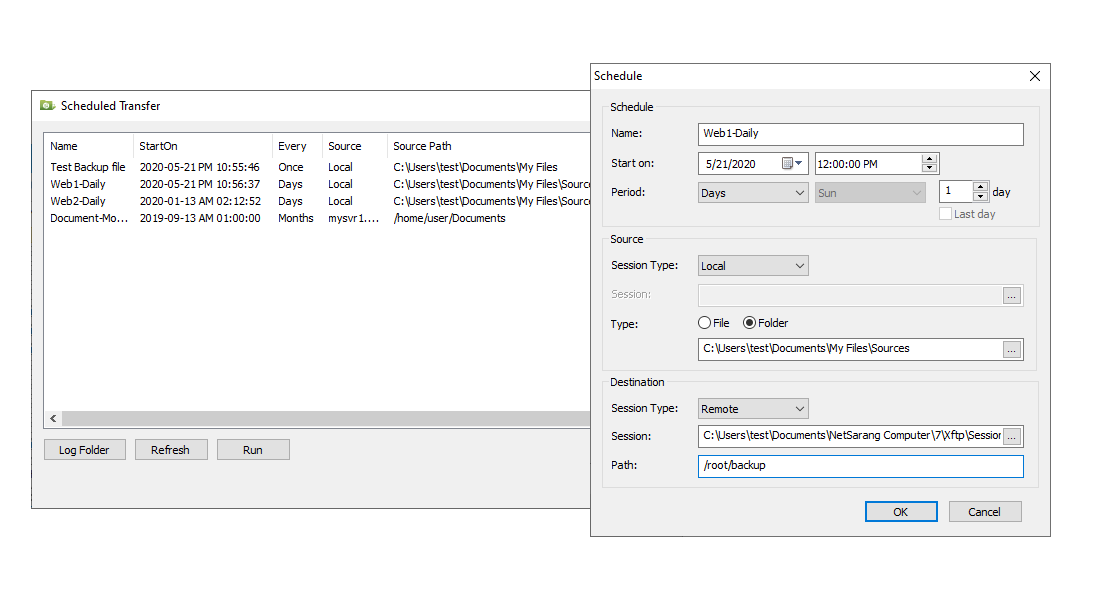Click the Once cell in Every column
The image size is (1100, 600).
point(290,167)
